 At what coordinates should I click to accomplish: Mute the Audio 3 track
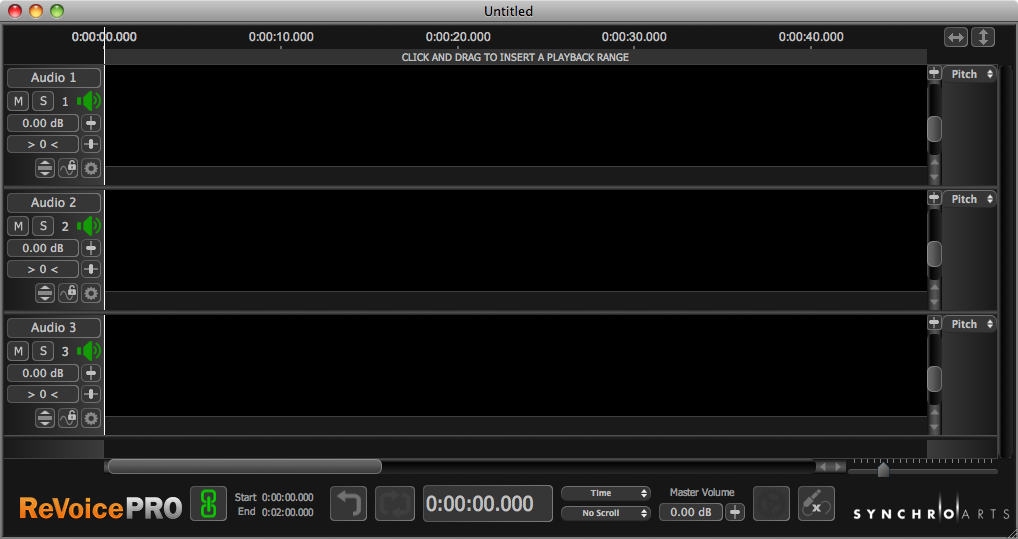18,351
